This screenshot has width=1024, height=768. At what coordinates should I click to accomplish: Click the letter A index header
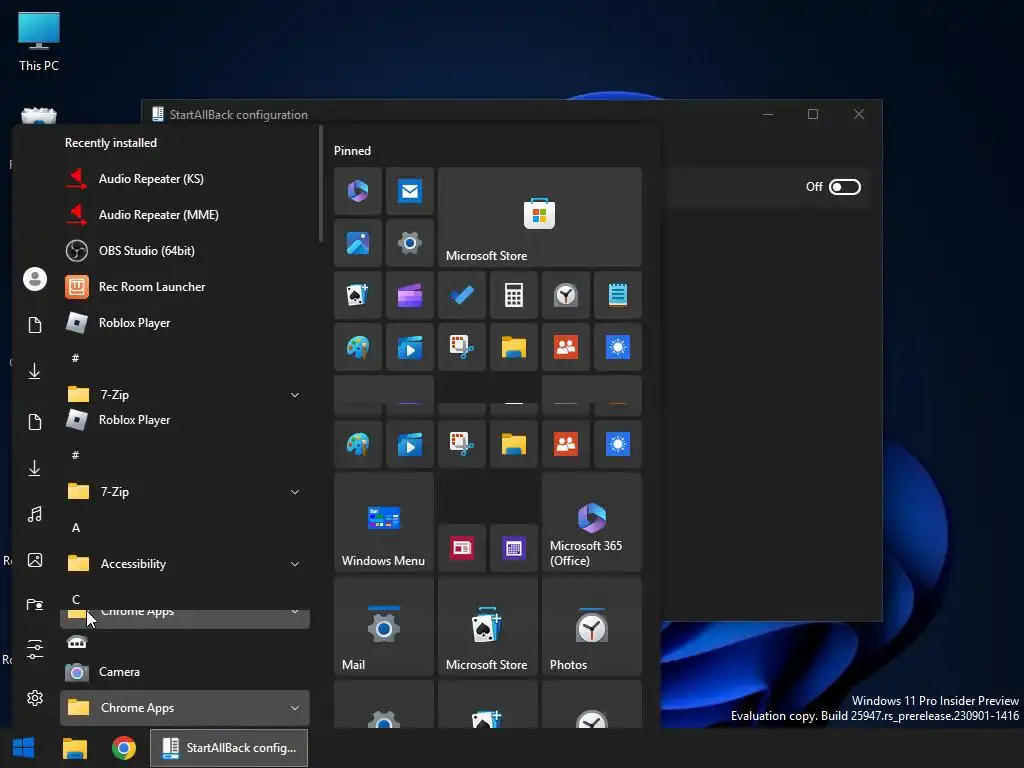pyautogui.click(x=76, y=528)
